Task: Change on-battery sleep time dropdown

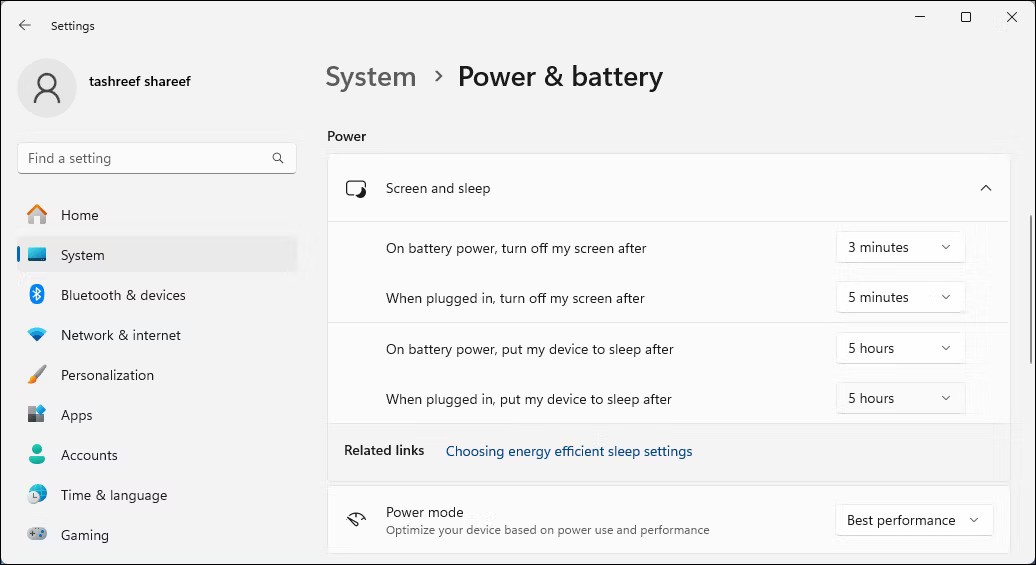Action: [x=900, y=348]
